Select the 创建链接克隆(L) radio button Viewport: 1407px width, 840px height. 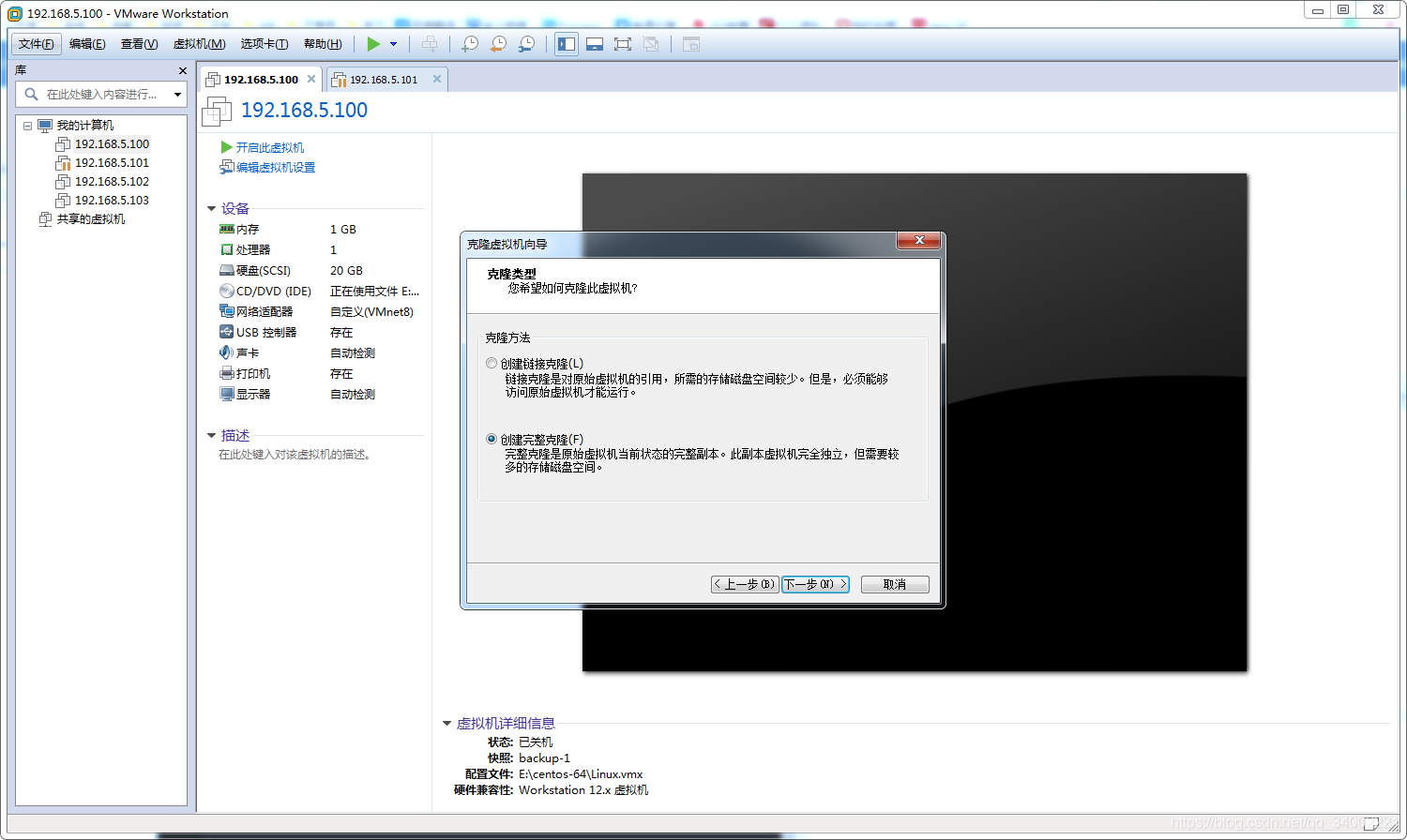pyautogui.click(x=492, y=363)
